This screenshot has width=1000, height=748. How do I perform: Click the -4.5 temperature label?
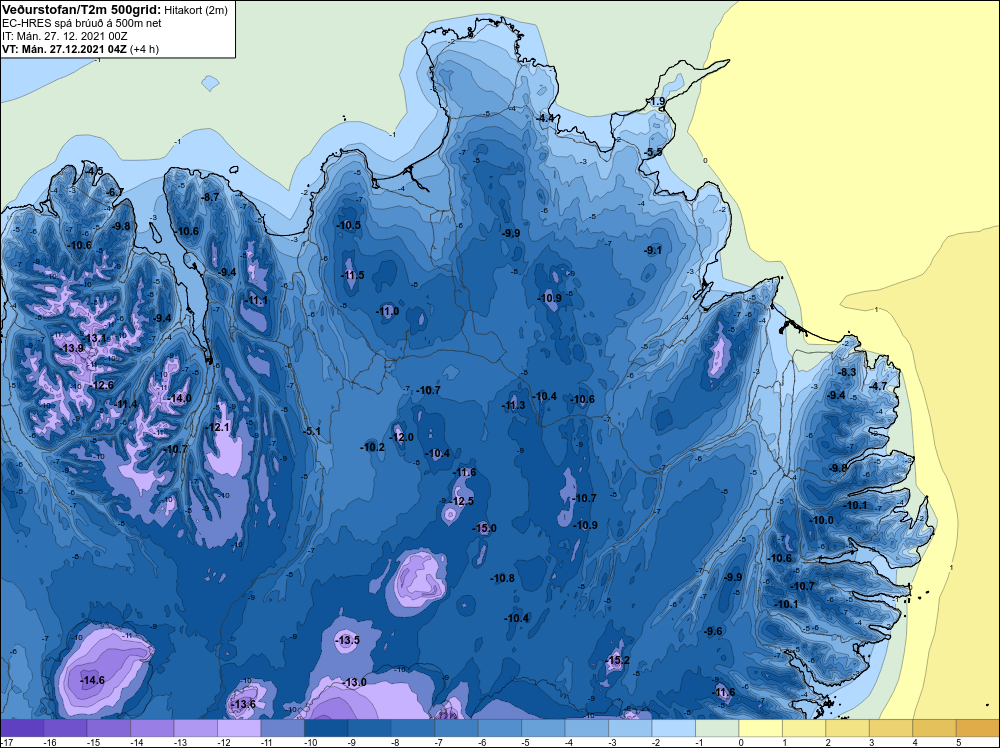[x=94, y=171]
